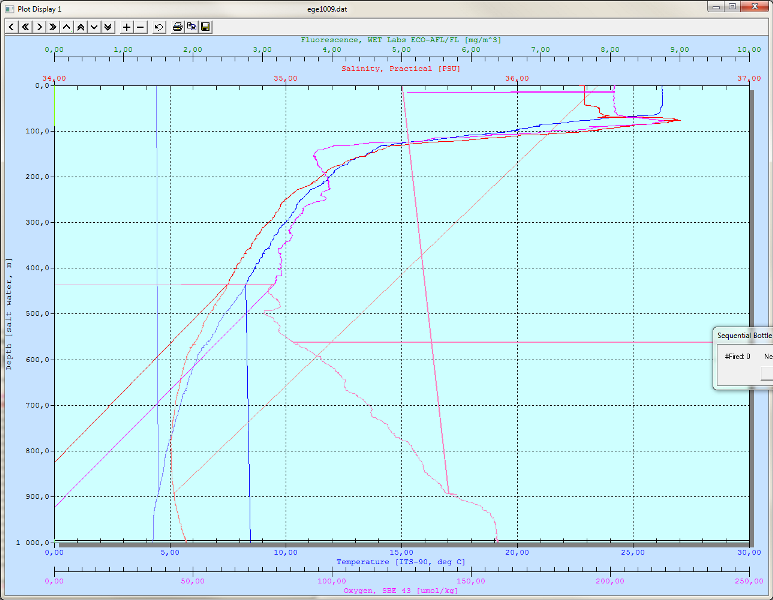This screenshot has width=773, height=600.
Task: Click the 100,00 oxygen axis label
Action: click(332, 581)
